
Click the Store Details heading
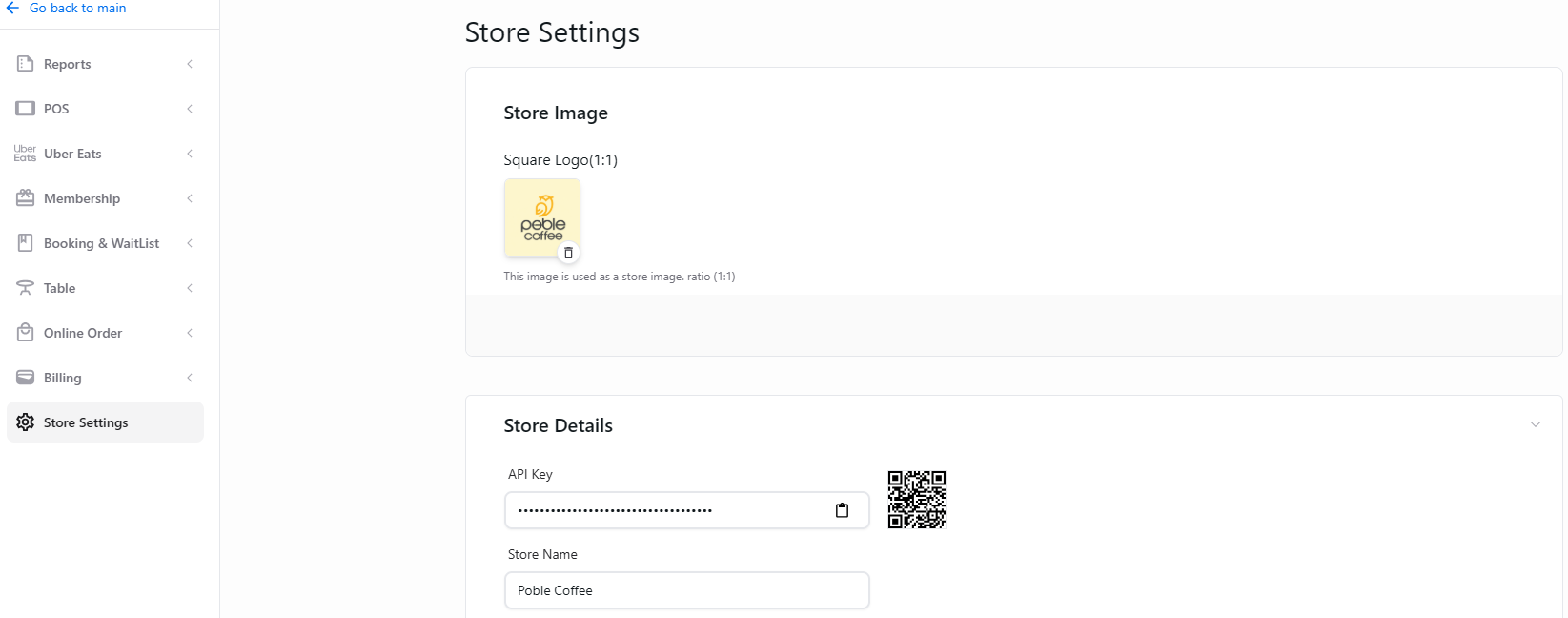[558, 425]
